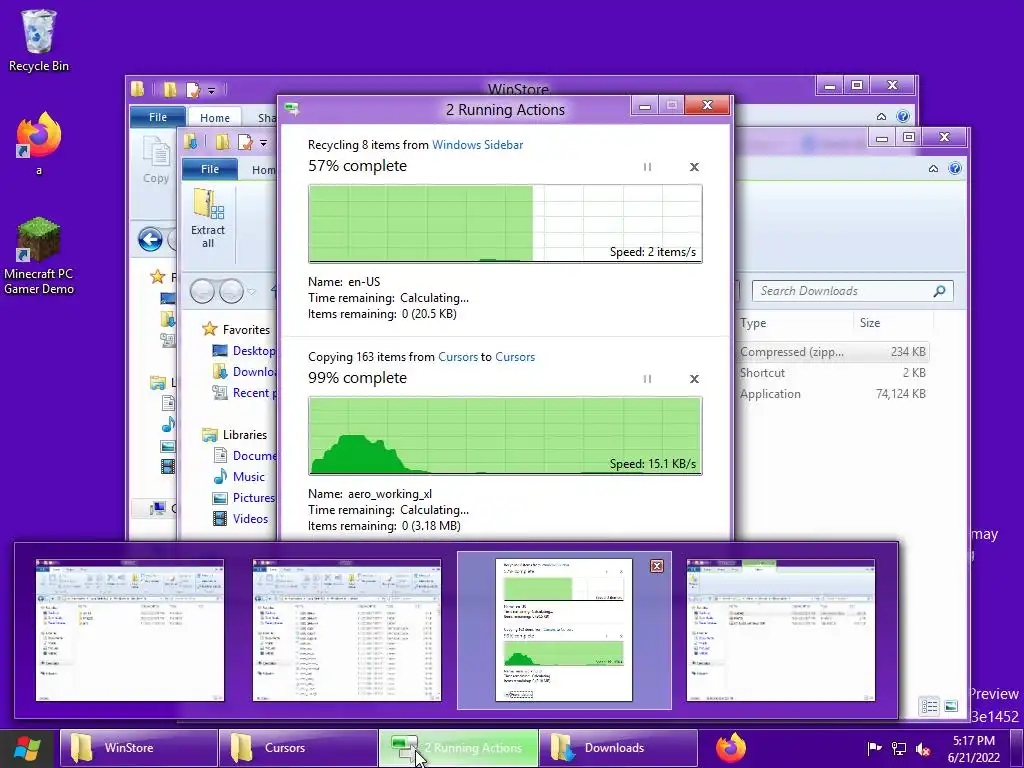Image resolution: width=1024 pixels, height=768 pixels.
Task: Cancel the Recycling 8 items operation
Action: click(x=694, y=167)
